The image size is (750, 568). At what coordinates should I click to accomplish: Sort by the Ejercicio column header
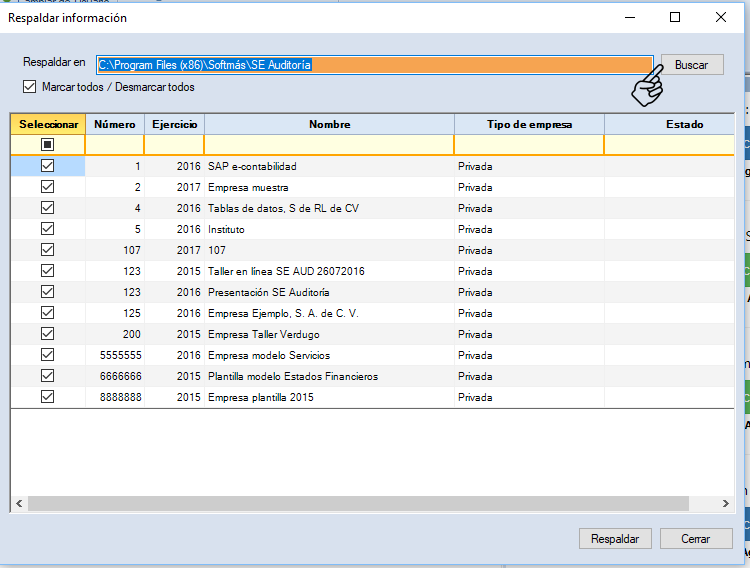[174, 124]
